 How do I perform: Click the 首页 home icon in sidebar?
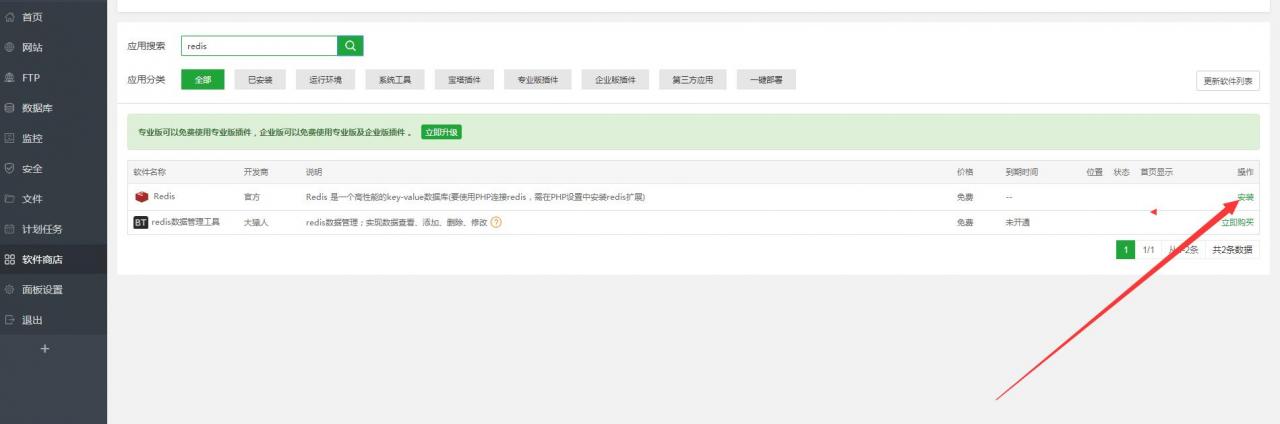(10, 17)
